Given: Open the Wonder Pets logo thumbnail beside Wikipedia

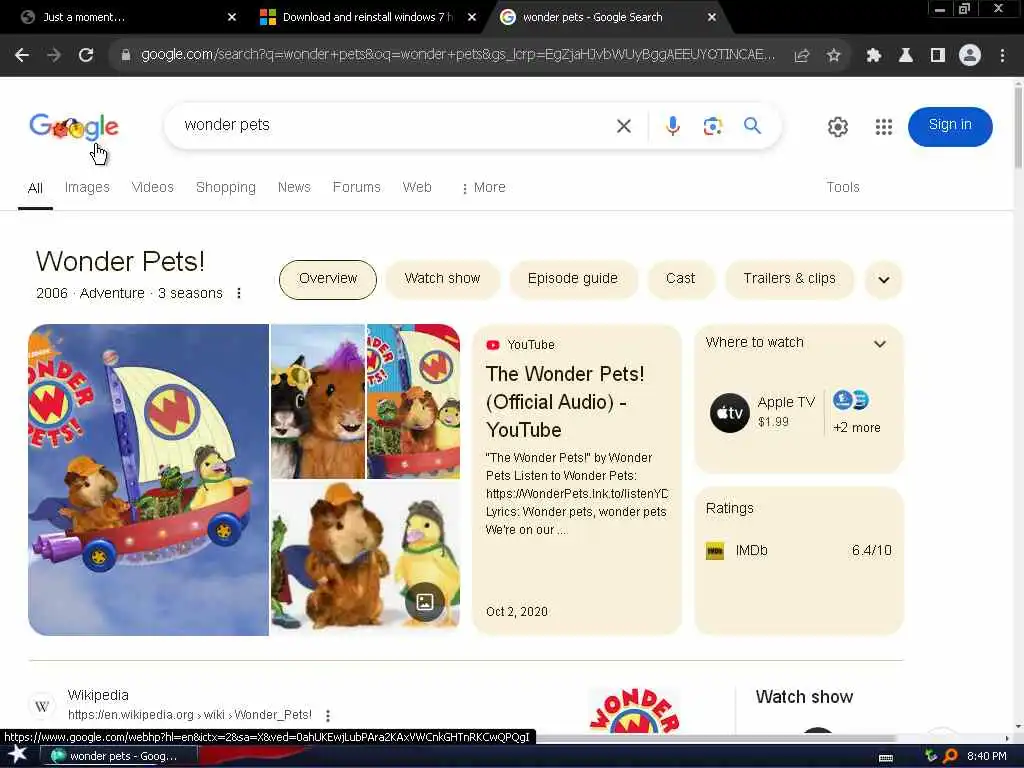Looking at the screenshot, I should (x=633, y=711).
